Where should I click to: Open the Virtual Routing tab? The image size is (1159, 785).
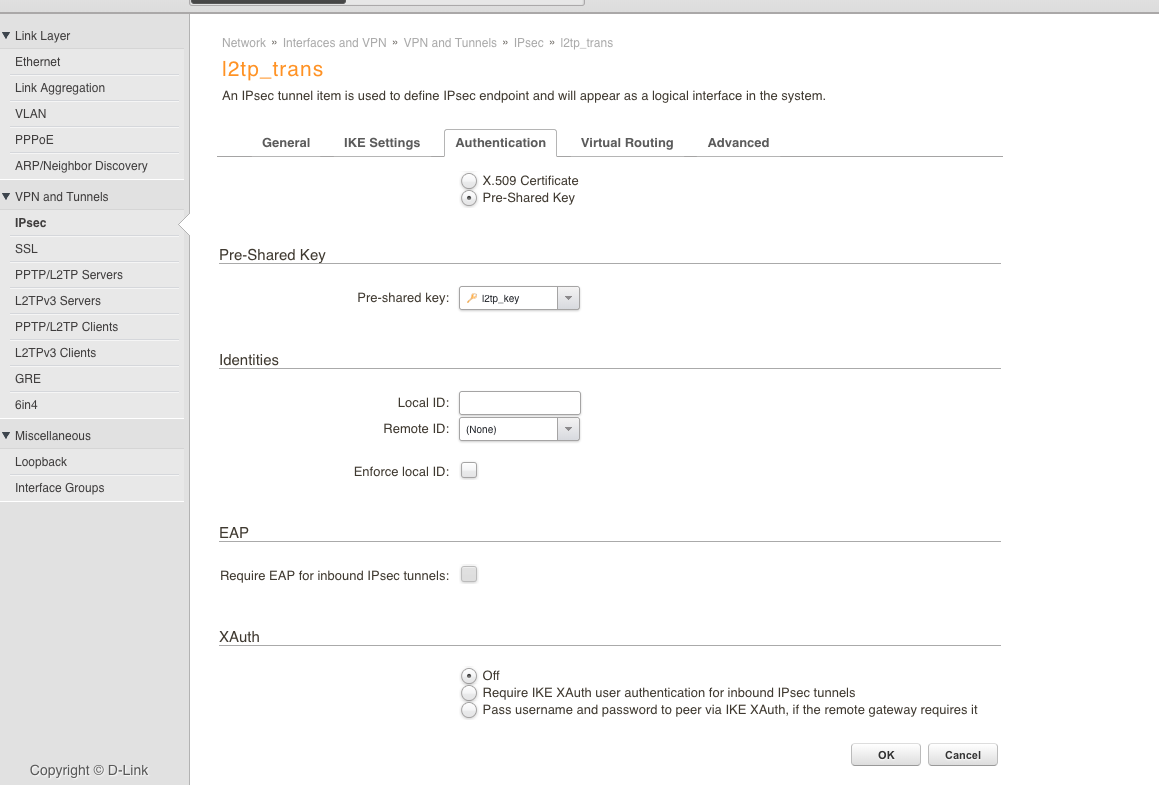pos(627,143)
